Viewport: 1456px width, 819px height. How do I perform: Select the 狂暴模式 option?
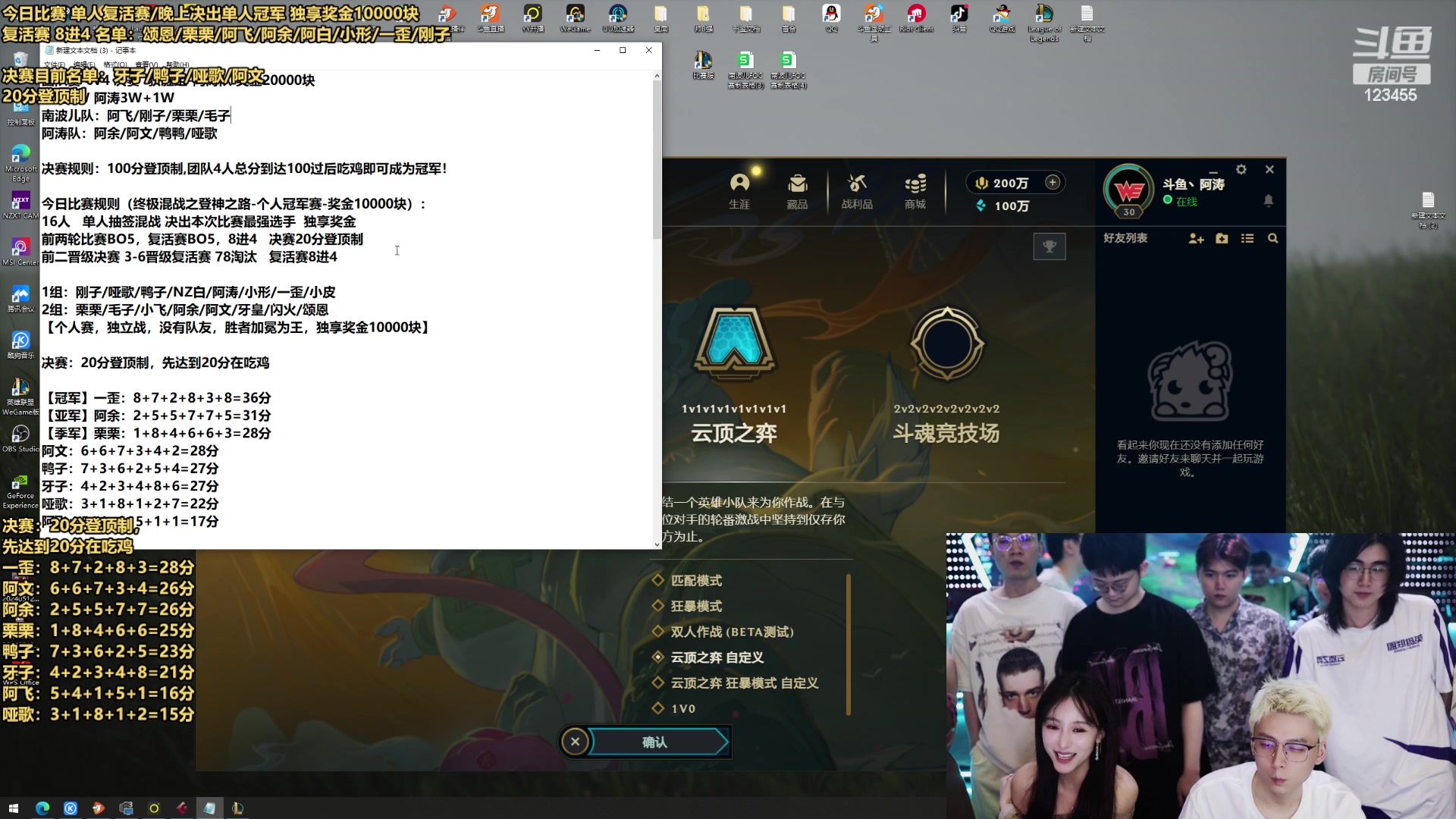[696, 607]
